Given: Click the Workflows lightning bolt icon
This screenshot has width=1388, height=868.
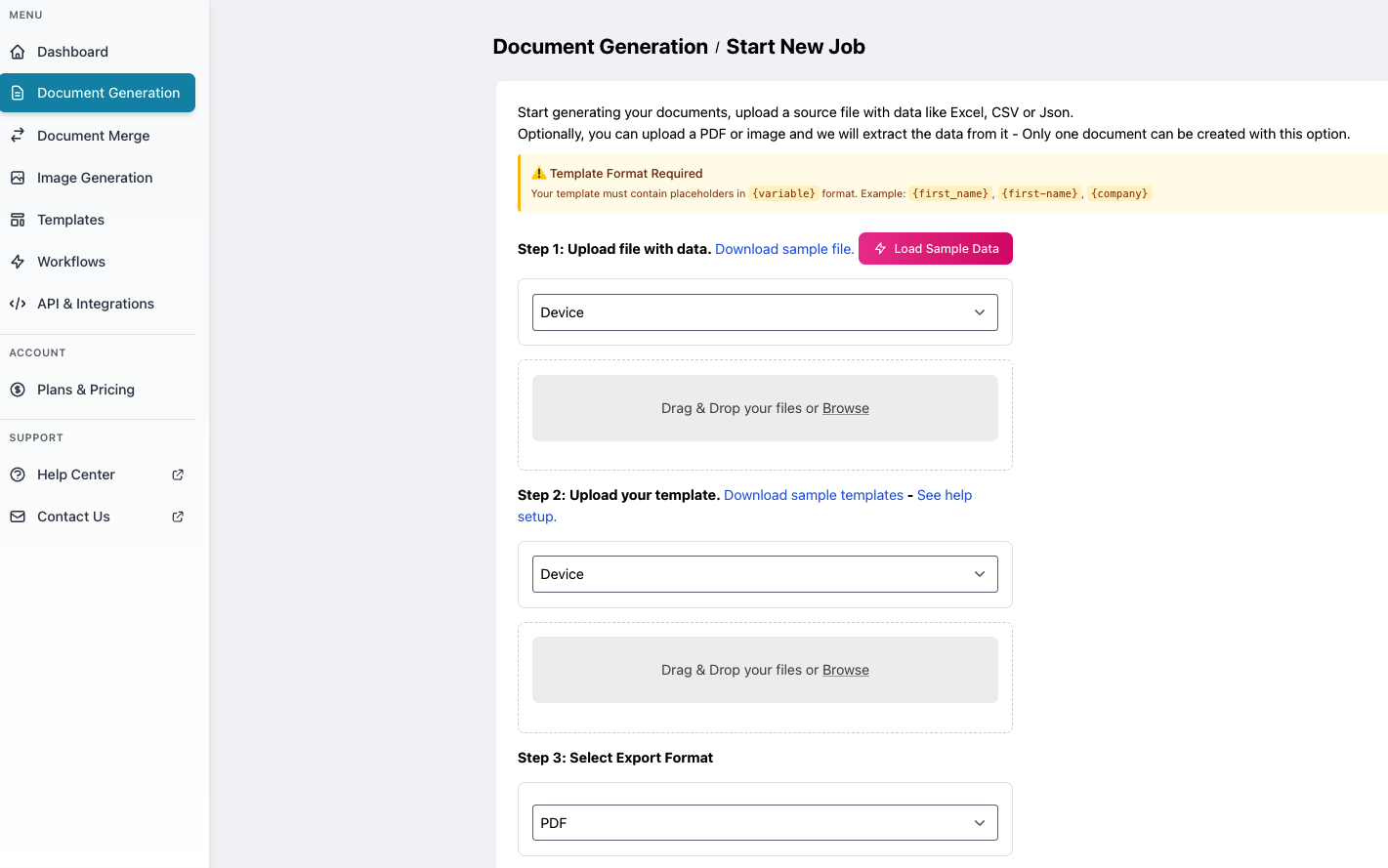Looking at the screenshot, I should [x=18, y=262].
